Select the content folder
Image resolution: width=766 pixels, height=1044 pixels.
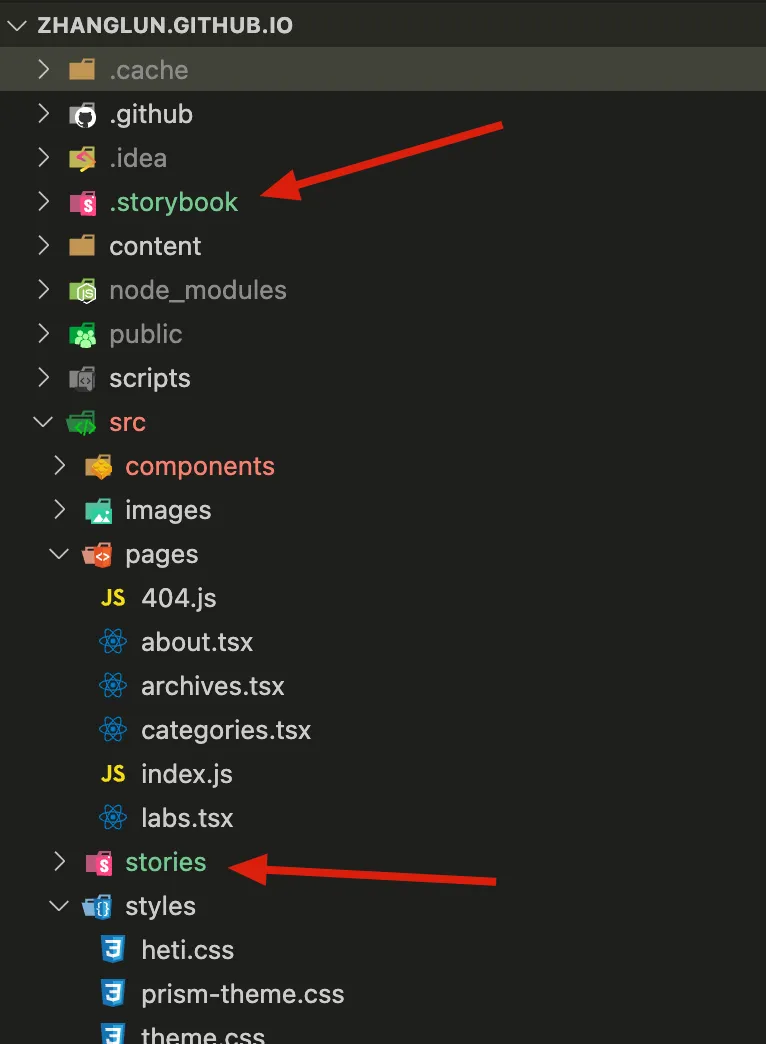pyautogui.click(x=155, y=246)
